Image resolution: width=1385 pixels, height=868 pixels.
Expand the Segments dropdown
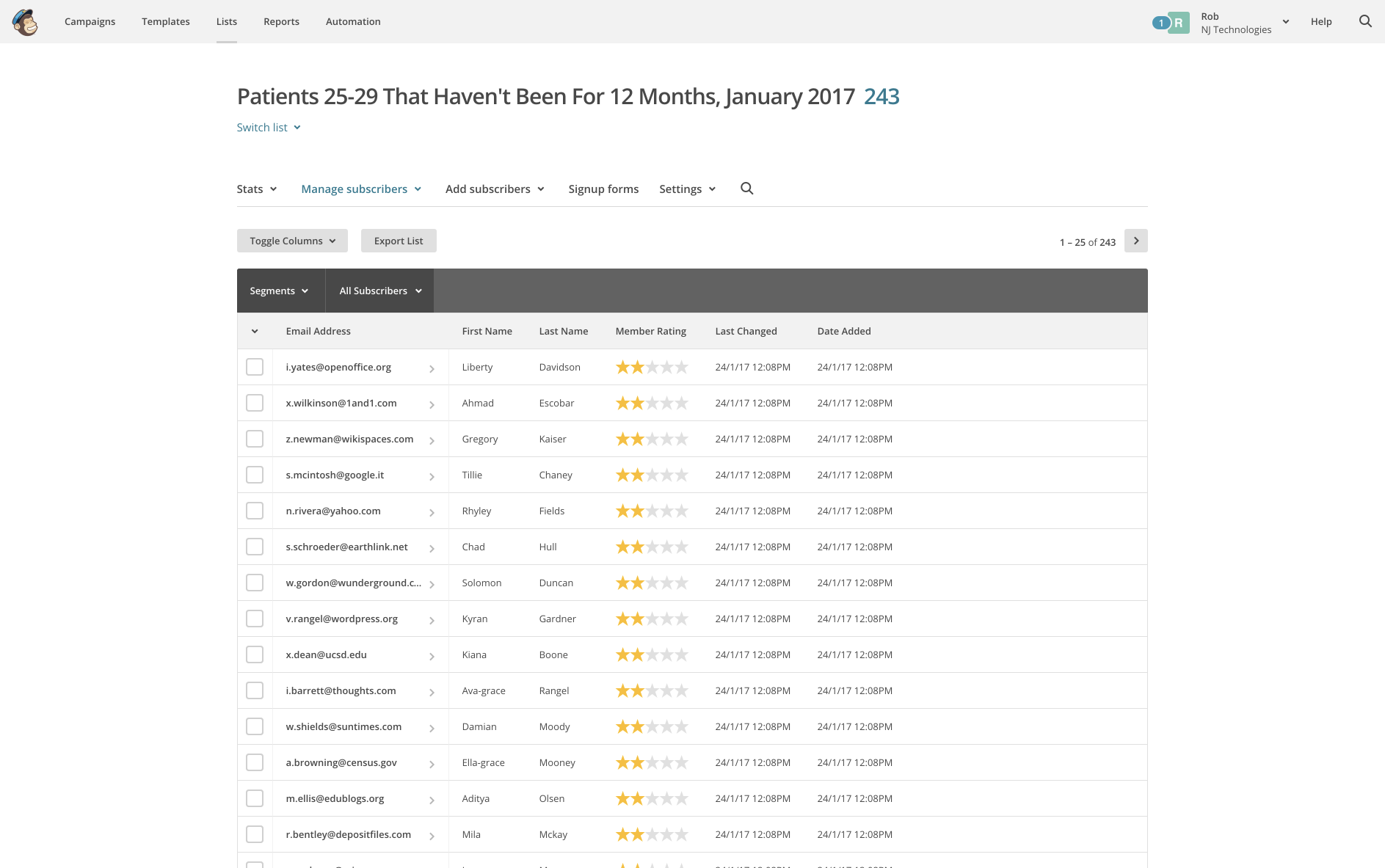[279, 291]
